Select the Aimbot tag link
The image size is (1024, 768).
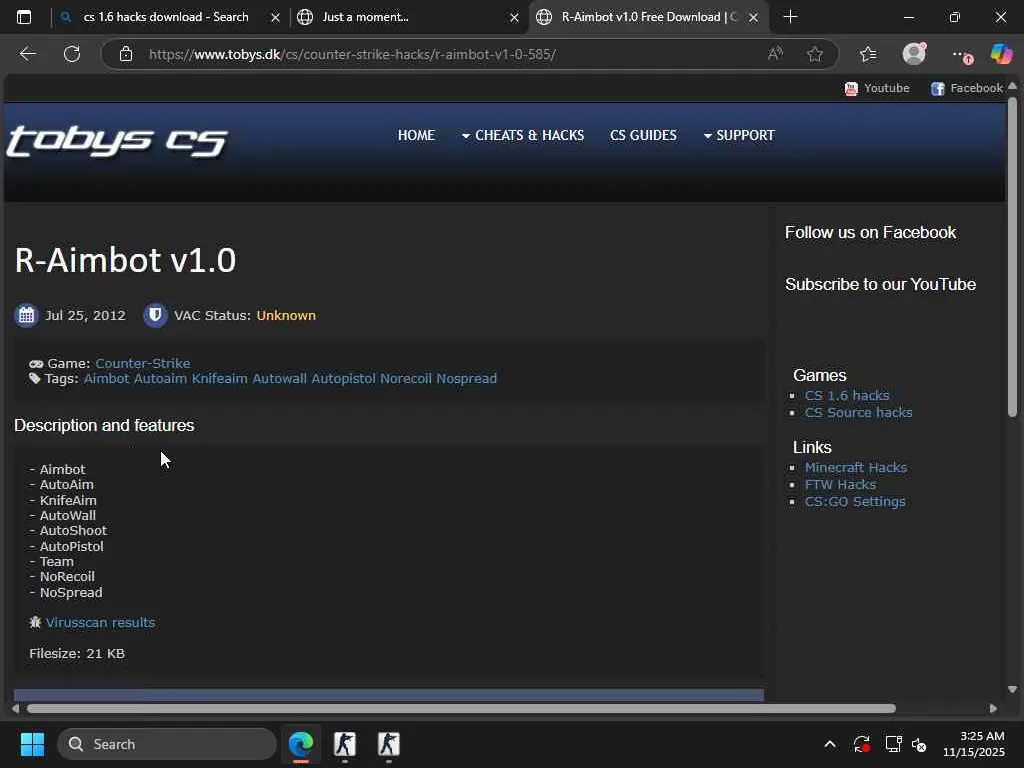(x=106, y=378)
